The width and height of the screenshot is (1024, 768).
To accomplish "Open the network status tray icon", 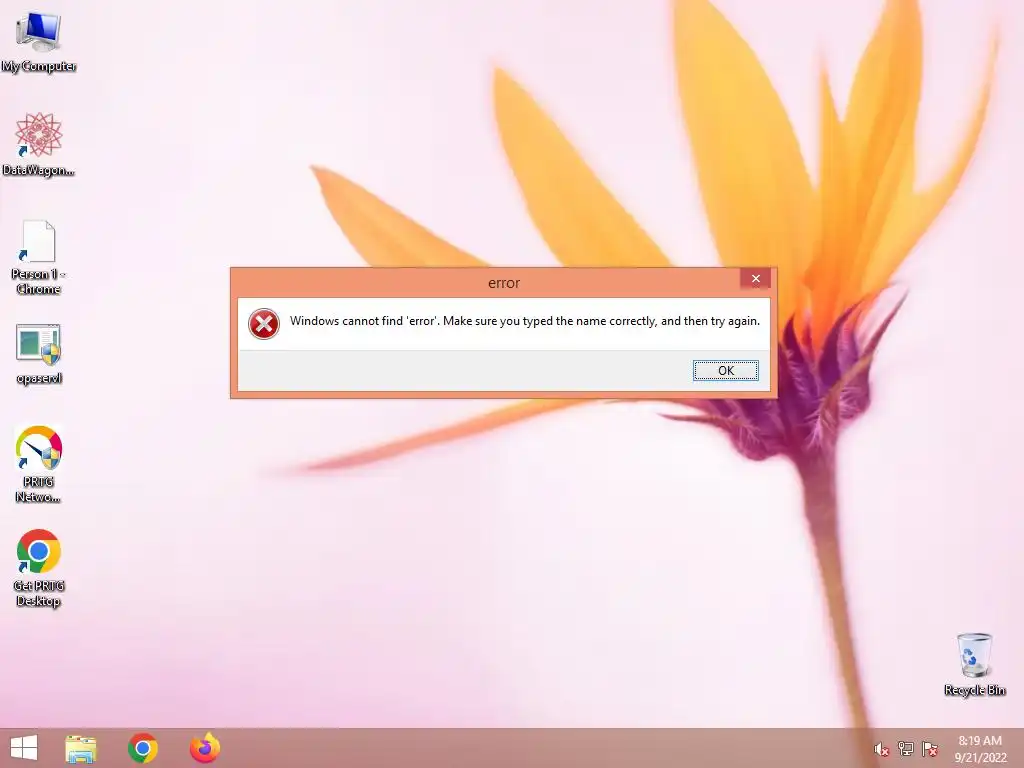I will [x=906, y=749].
